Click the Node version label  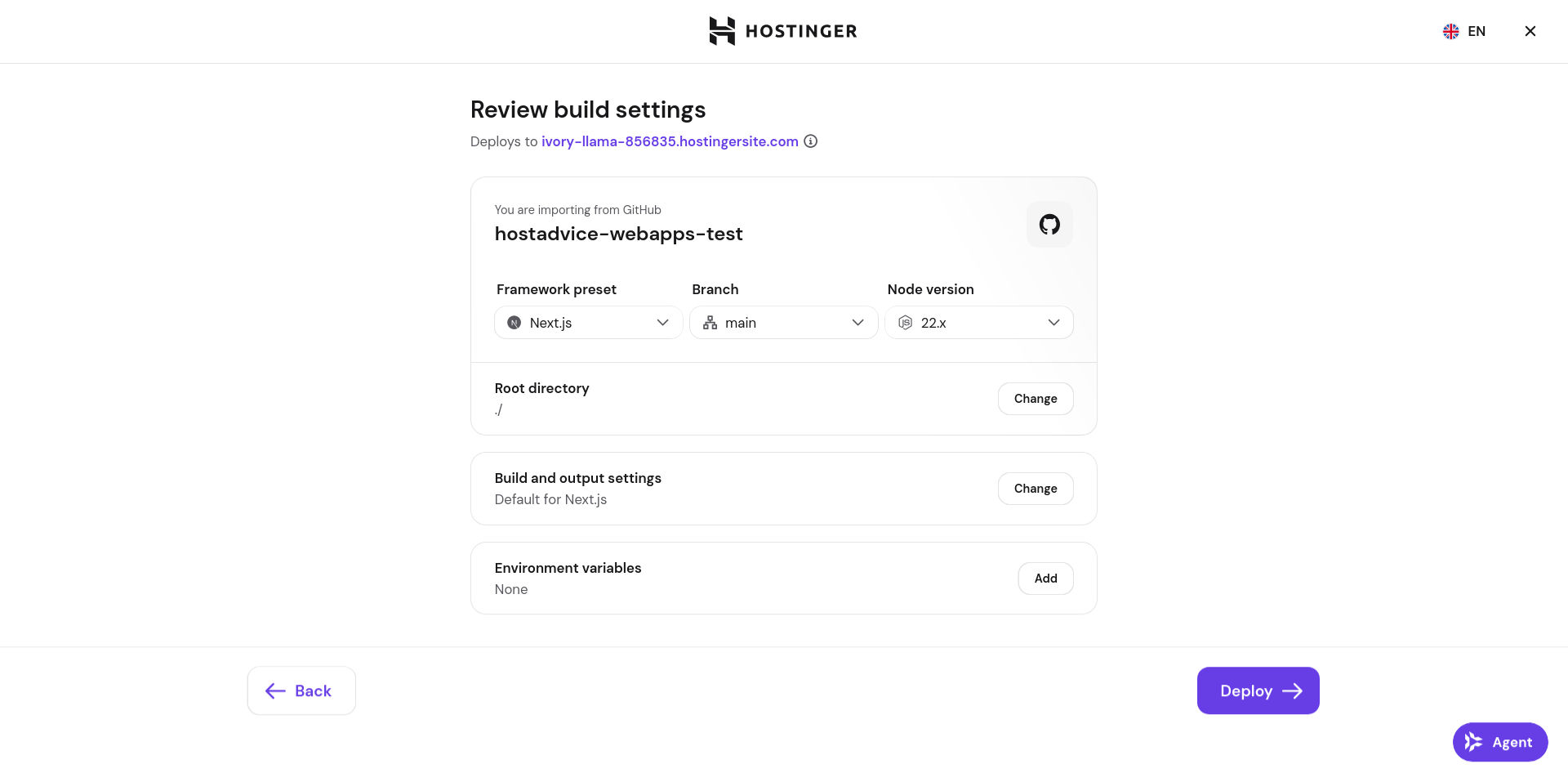(931, 289)
